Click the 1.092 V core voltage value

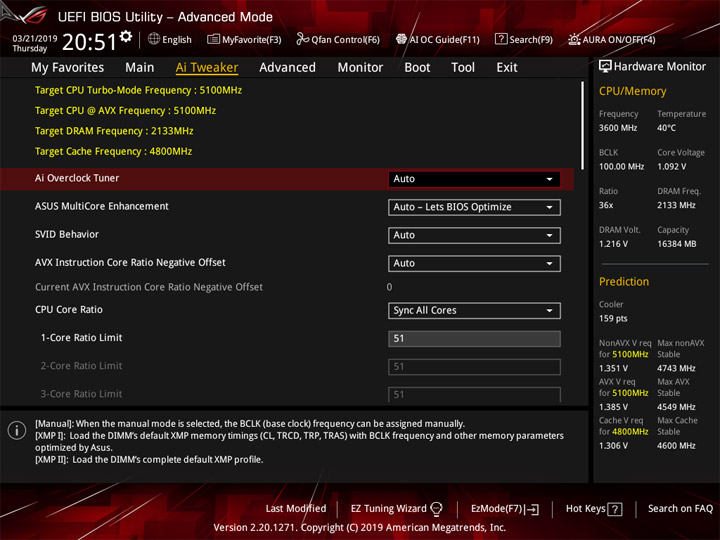click(671, 166)
